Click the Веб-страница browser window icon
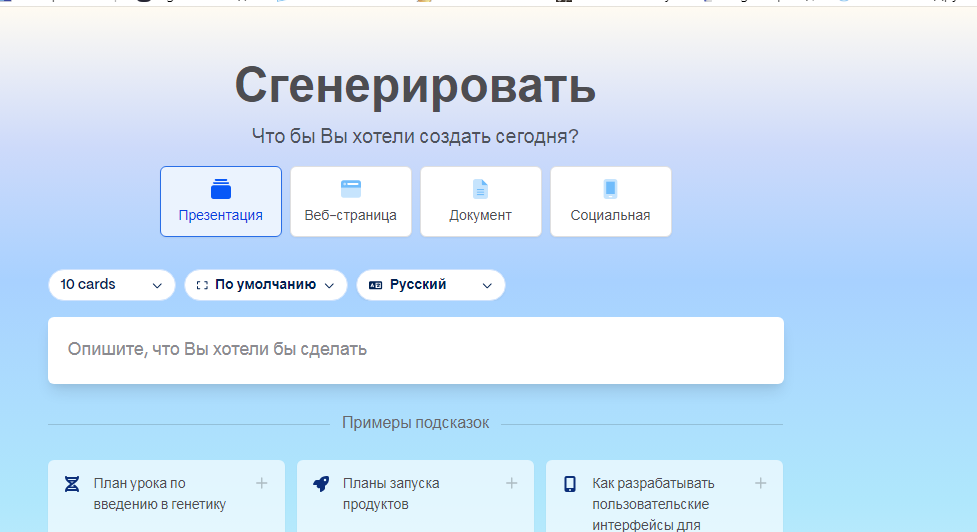Image resolution: width=977 pixels, height=532 pixels. point(351,189)
